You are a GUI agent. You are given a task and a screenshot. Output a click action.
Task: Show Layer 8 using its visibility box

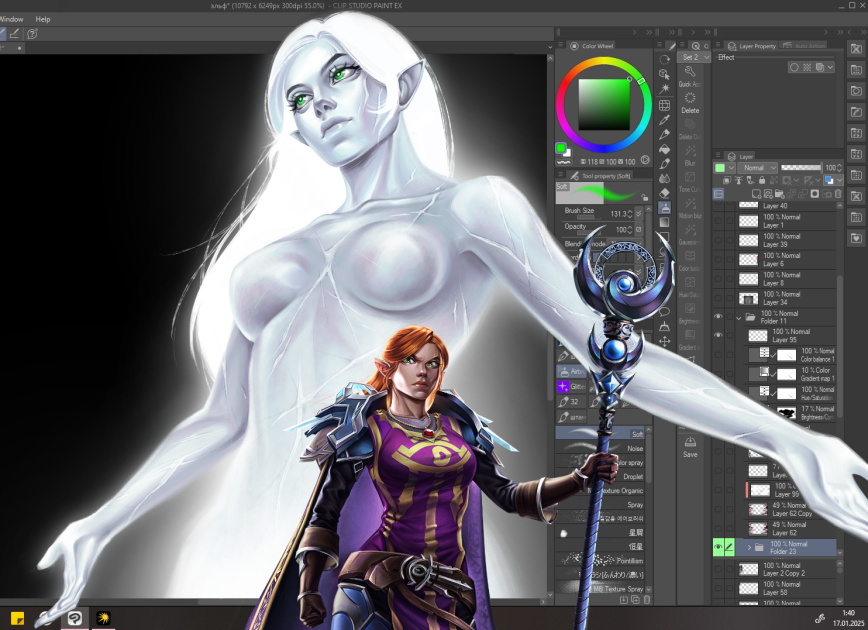click(718, 278)
